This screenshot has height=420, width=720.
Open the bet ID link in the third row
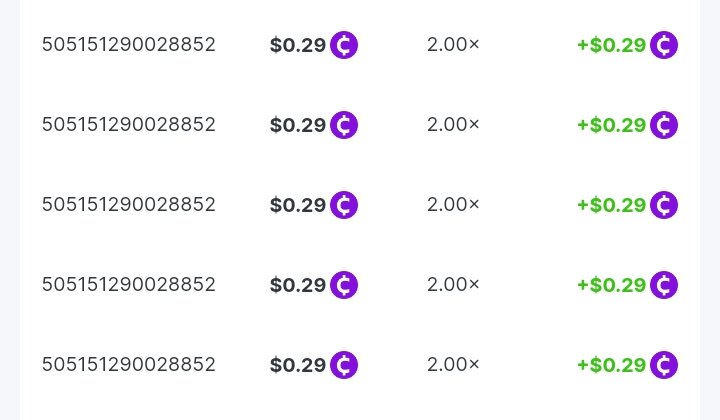click(128, 205)
